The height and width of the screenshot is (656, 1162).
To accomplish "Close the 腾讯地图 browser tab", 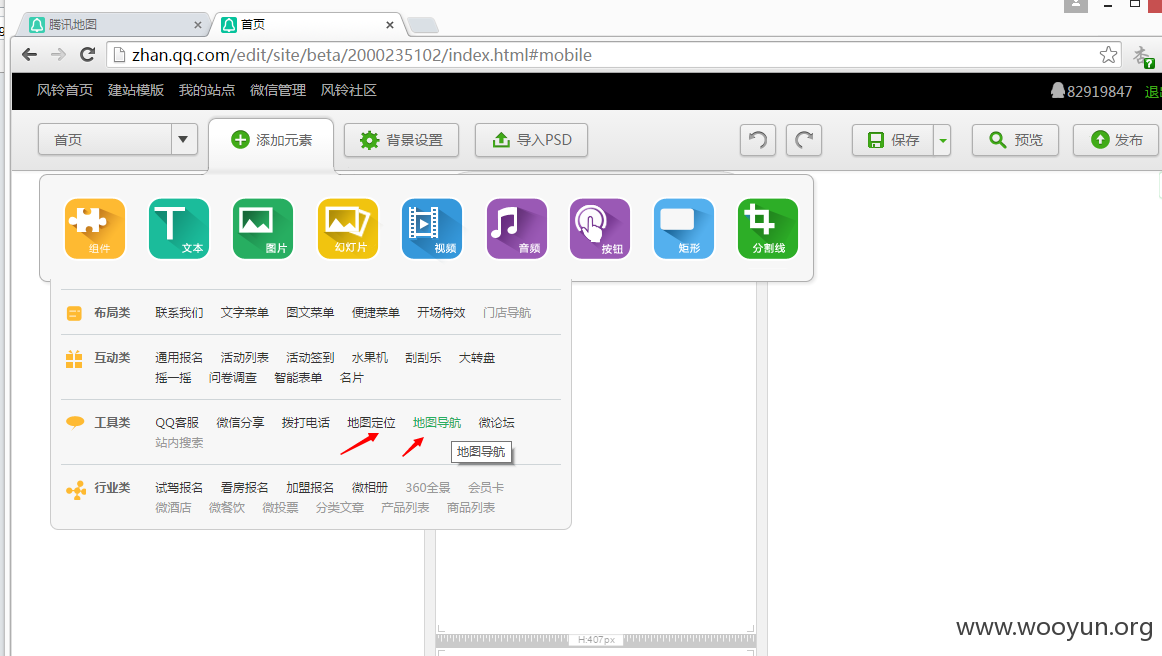I will click(x=197, y=24).
